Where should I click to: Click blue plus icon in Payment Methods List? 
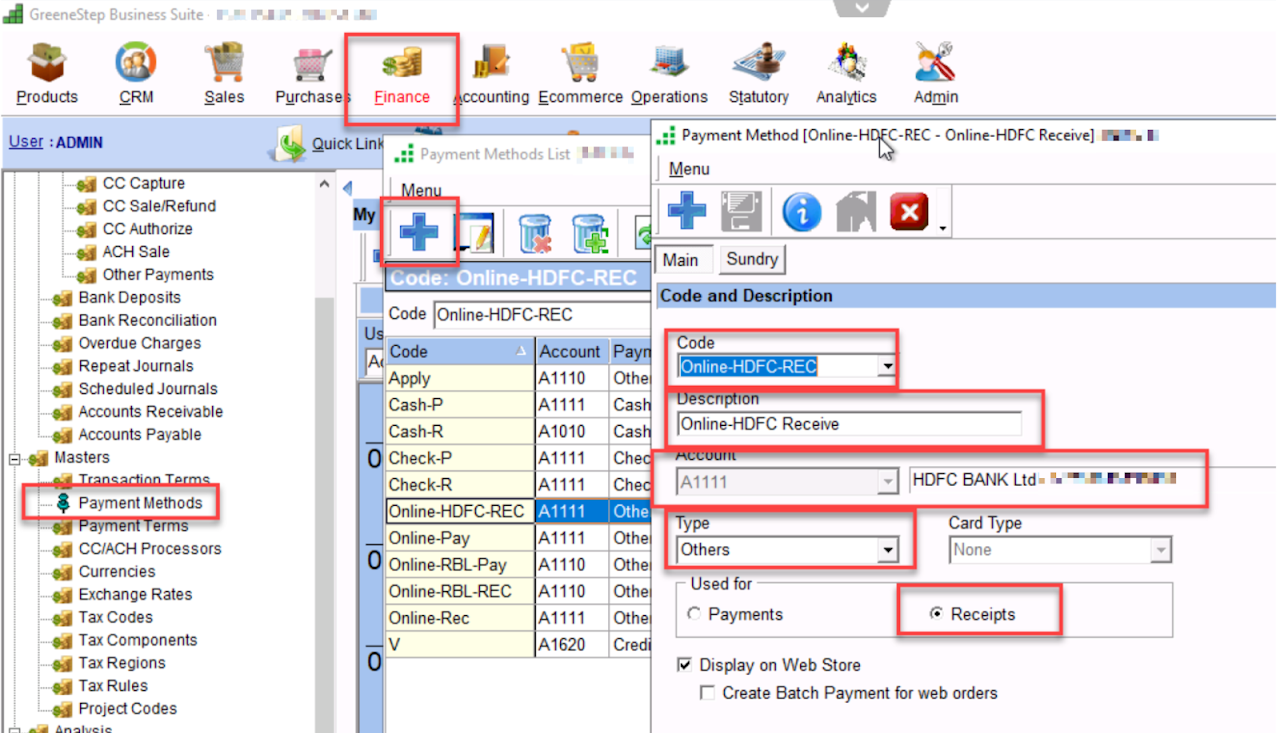pos(419,233)
